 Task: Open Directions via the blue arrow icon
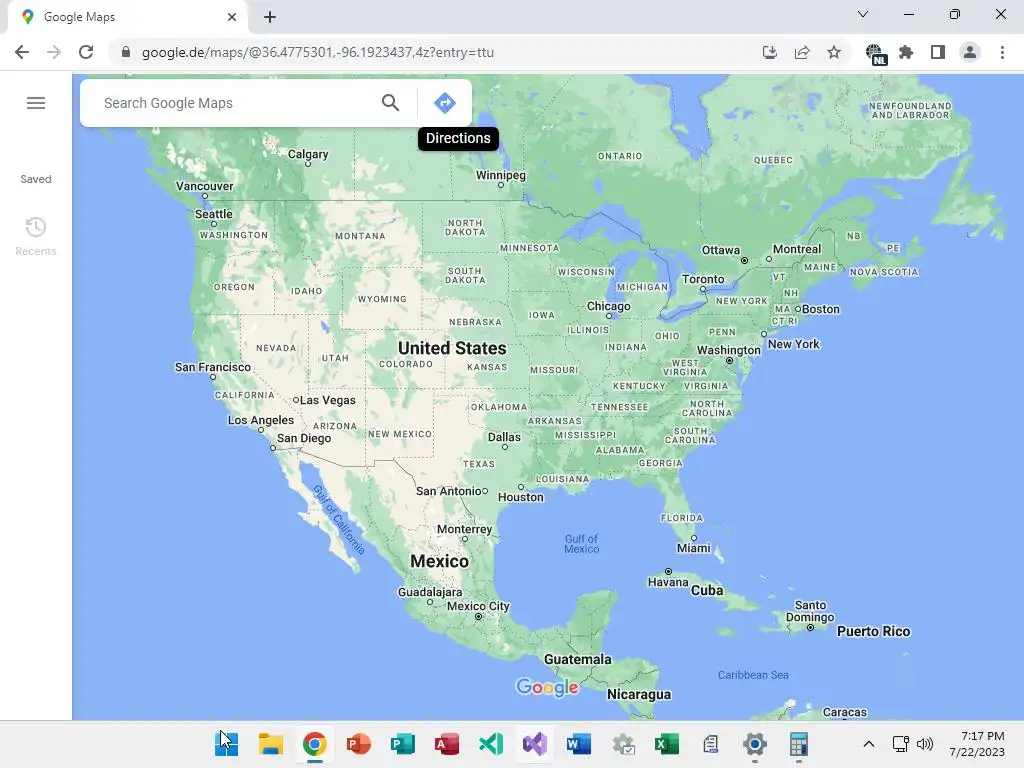(x=445, y=103)
